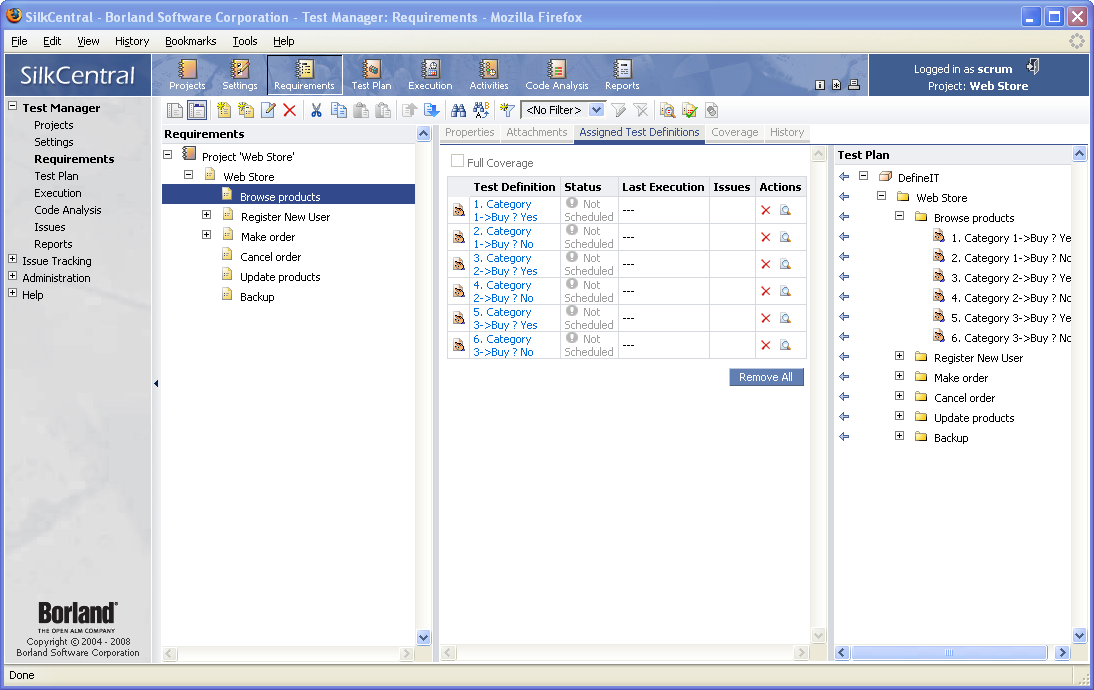The width and height of the screenshot is (1094, 690).
Task: Switch to the History tab in the requirement details
Action: click(787, 133)
